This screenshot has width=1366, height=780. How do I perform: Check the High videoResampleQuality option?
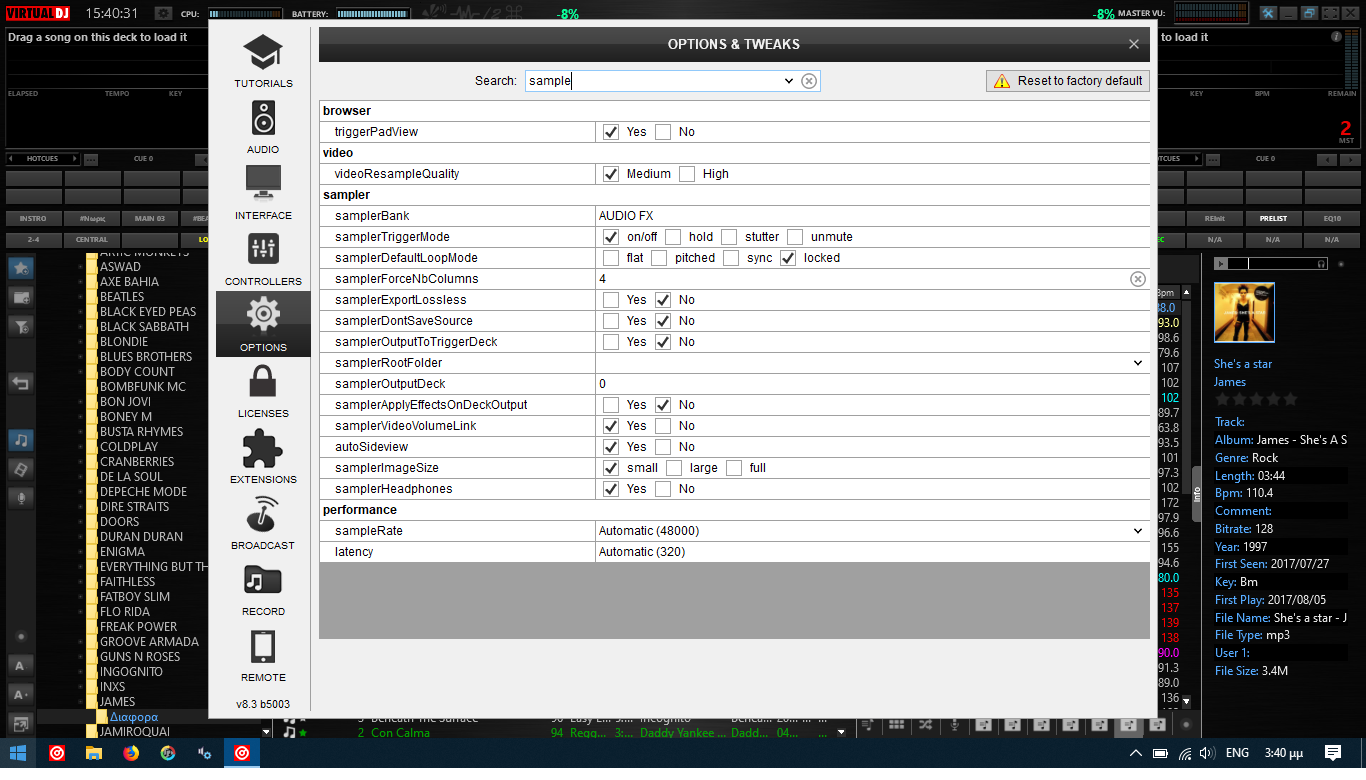click(x=687, y=174)
